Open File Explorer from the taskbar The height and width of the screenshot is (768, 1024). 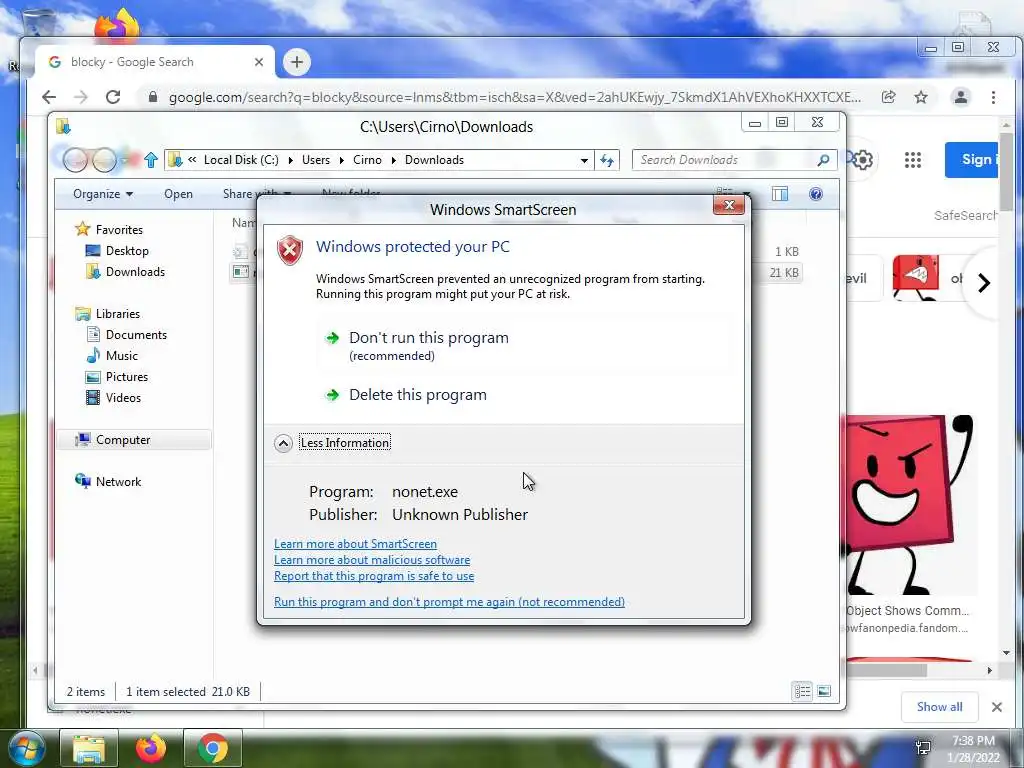pos(89,748)
